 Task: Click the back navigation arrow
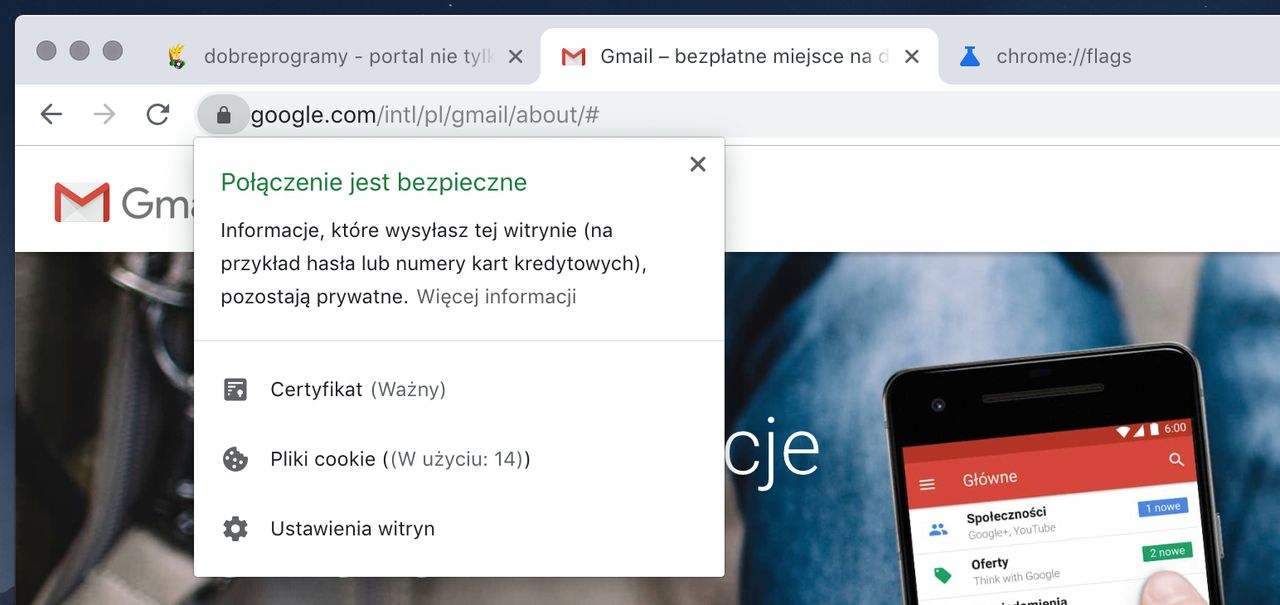(x=50, y=114)
